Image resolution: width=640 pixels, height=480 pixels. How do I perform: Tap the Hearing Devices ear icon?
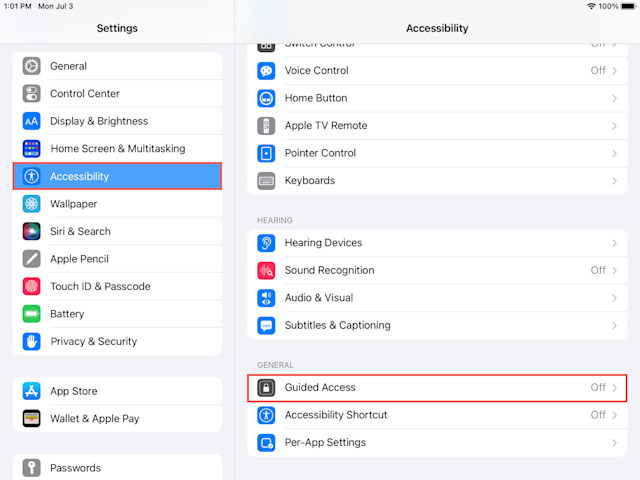tap(266, 243)
